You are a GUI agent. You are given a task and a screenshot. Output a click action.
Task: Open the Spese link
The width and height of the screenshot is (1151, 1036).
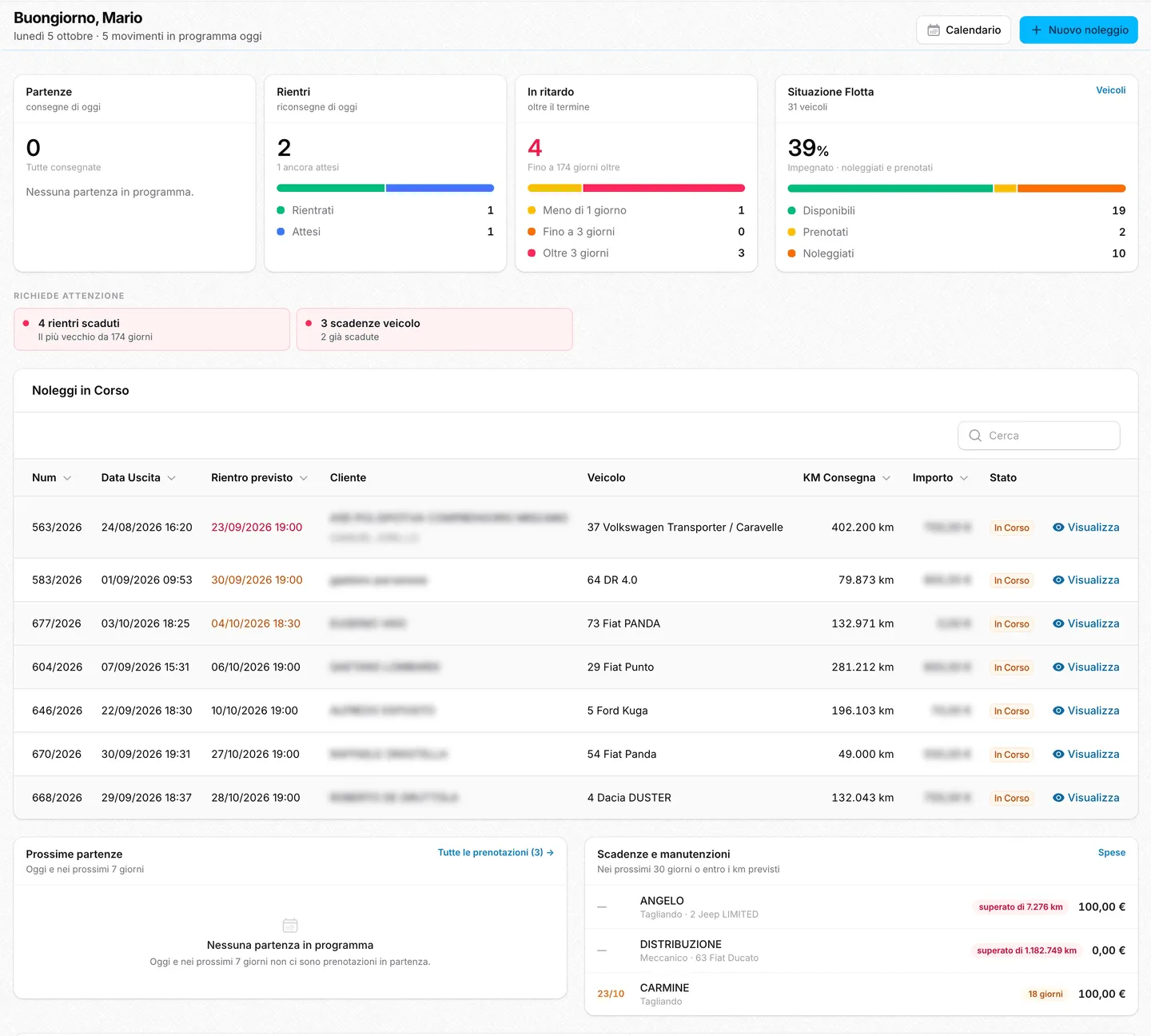[x=1111, y=853]
